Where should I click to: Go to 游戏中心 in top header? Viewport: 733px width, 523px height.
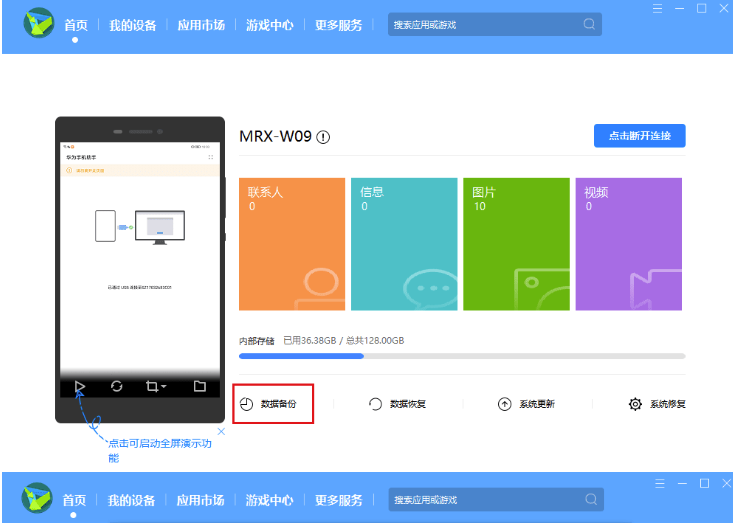[270, 25]
